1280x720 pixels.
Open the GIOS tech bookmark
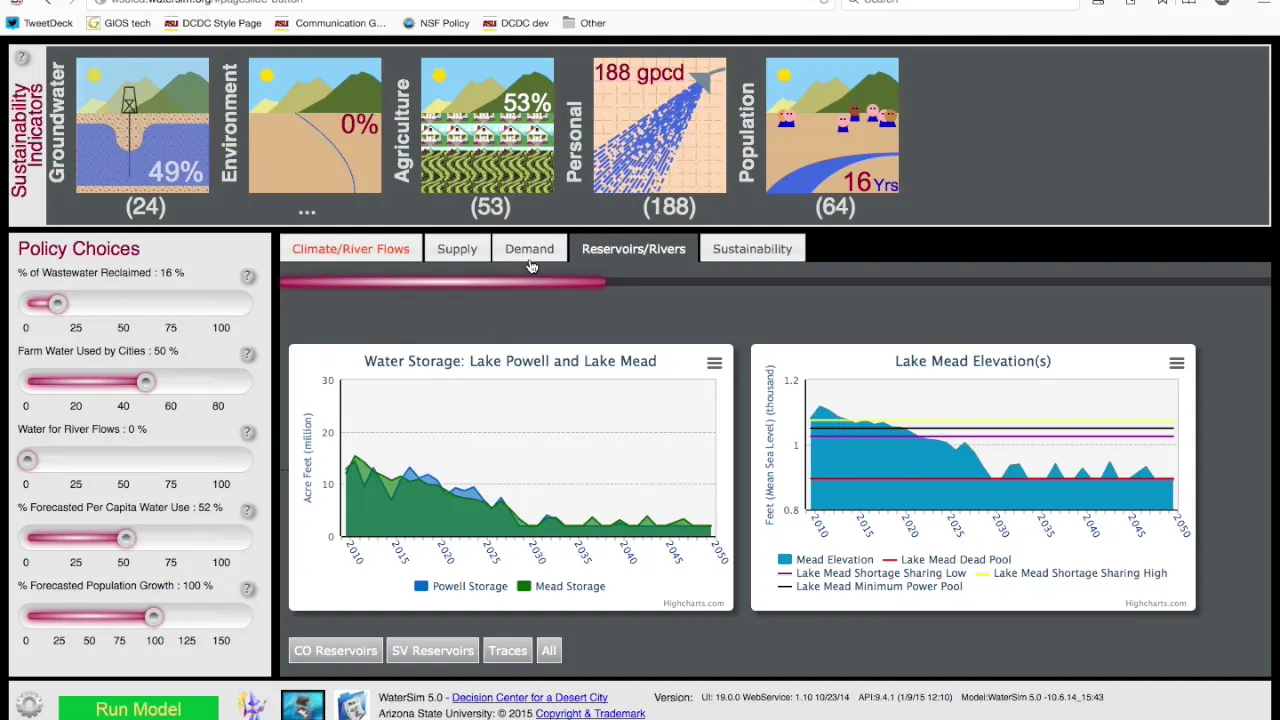point(117,23)
